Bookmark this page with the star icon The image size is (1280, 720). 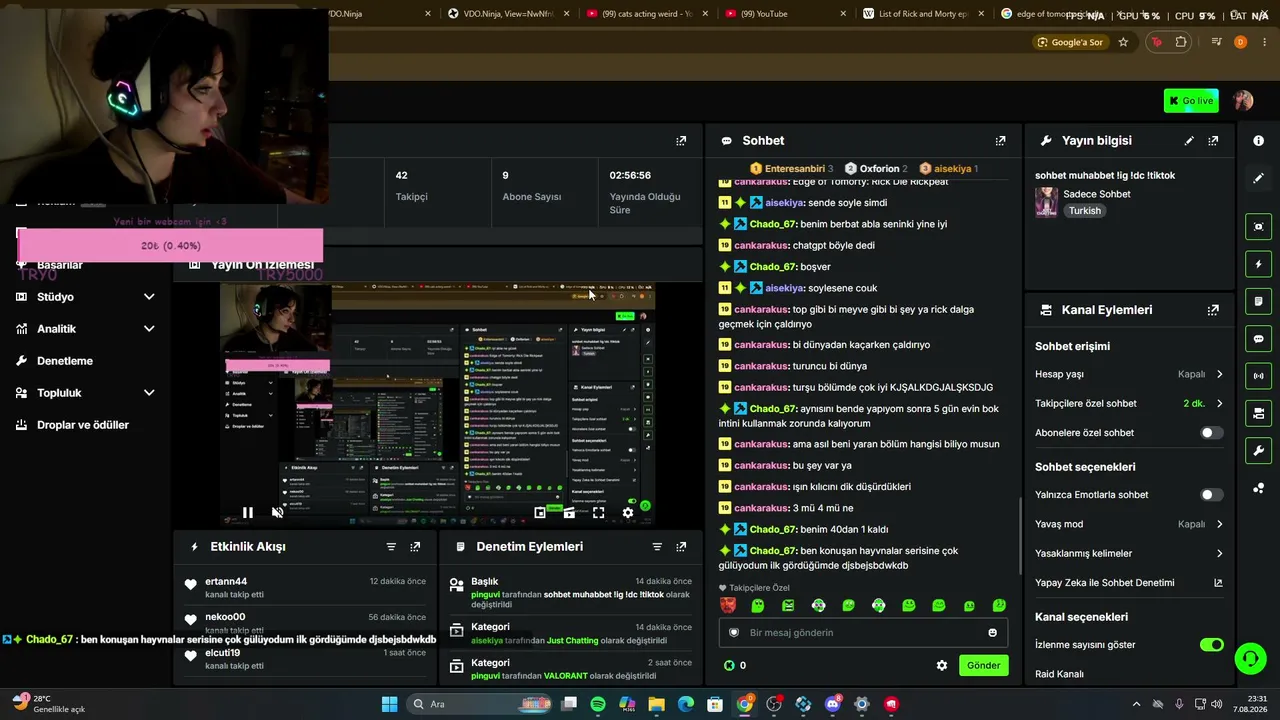point(1123,42)
